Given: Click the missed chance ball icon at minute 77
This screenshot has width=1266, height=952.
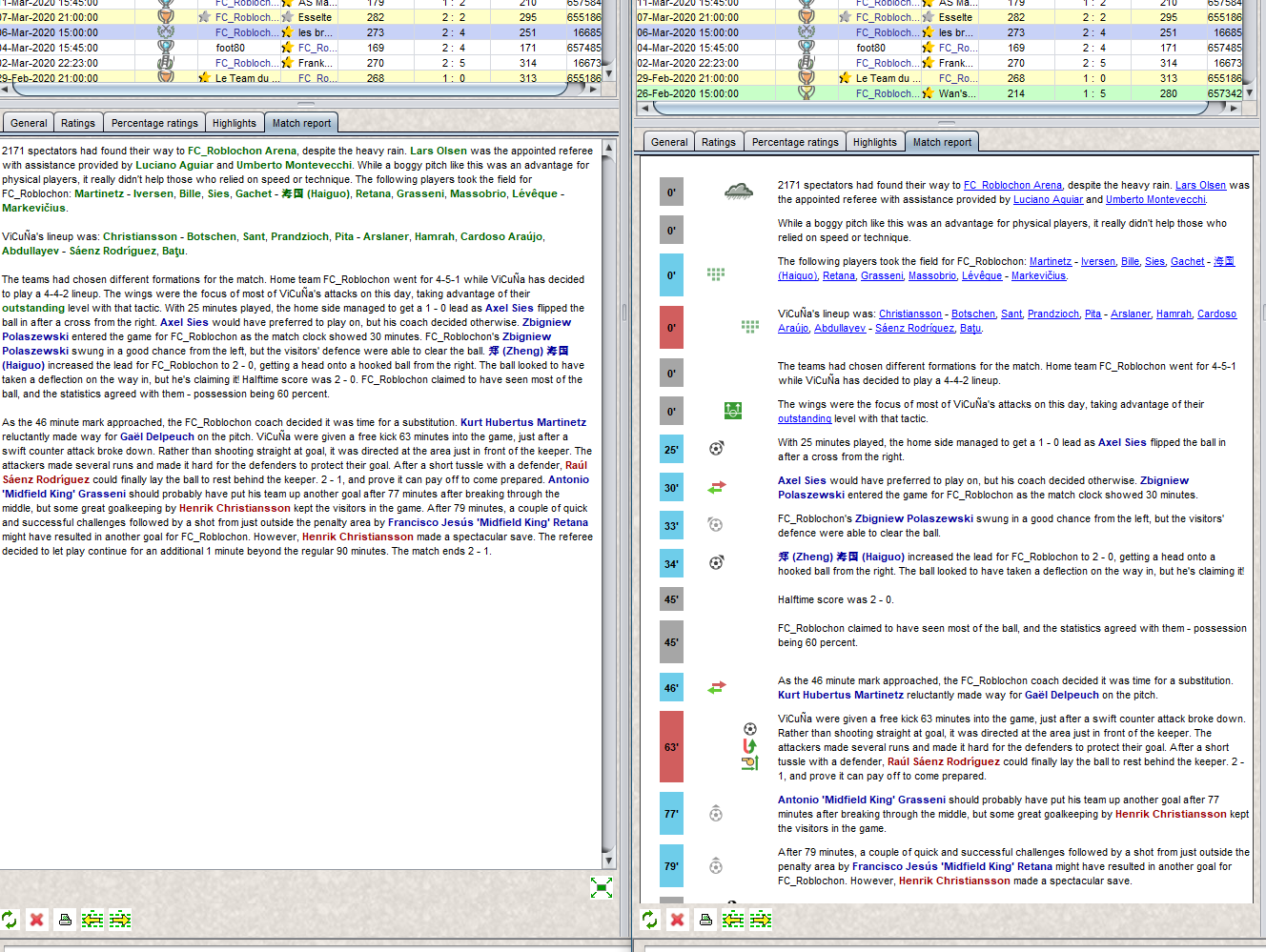Looking at the screenshot, I should coord(715,813).
